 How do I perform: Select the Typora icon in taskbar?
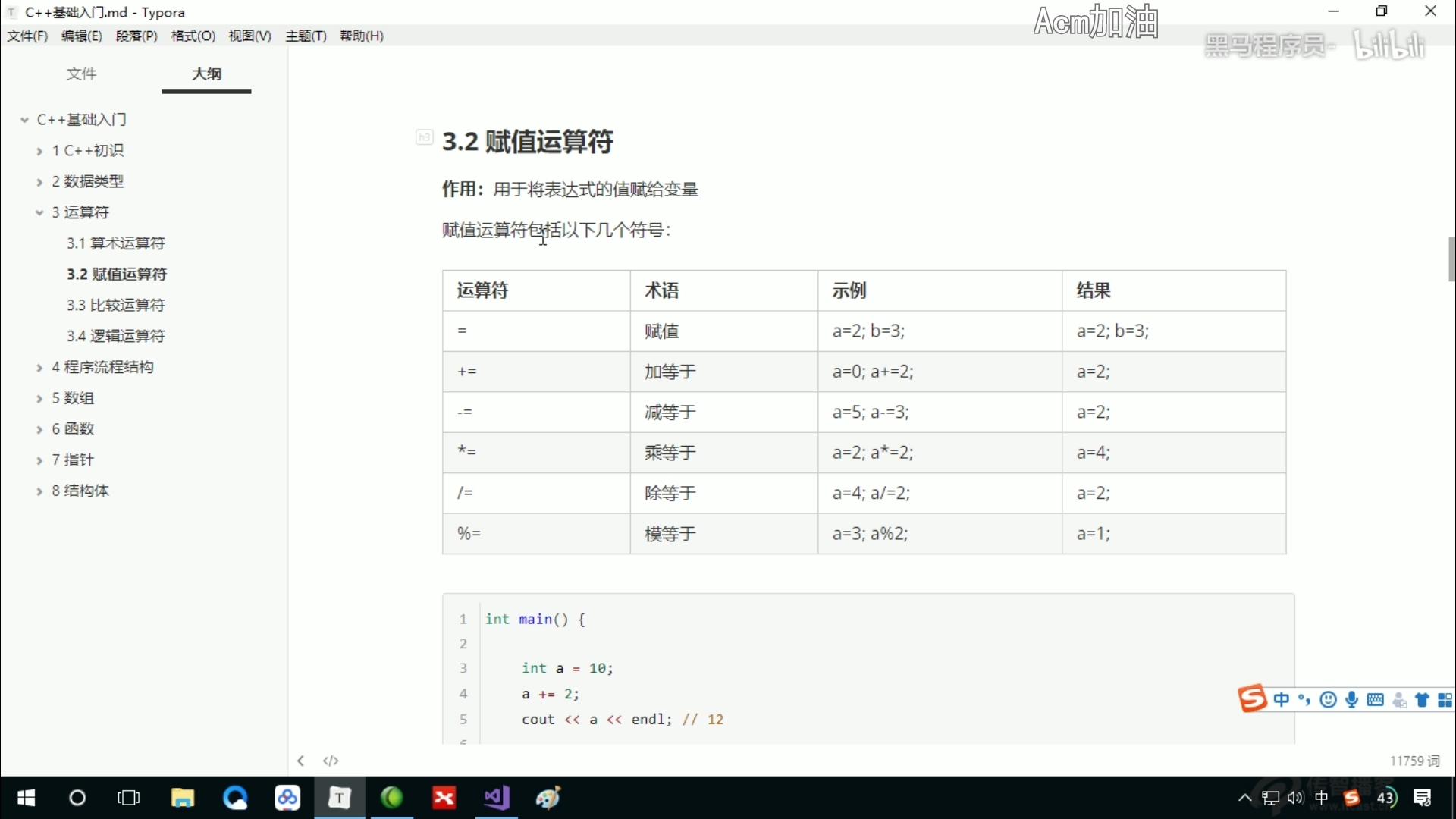339,798
